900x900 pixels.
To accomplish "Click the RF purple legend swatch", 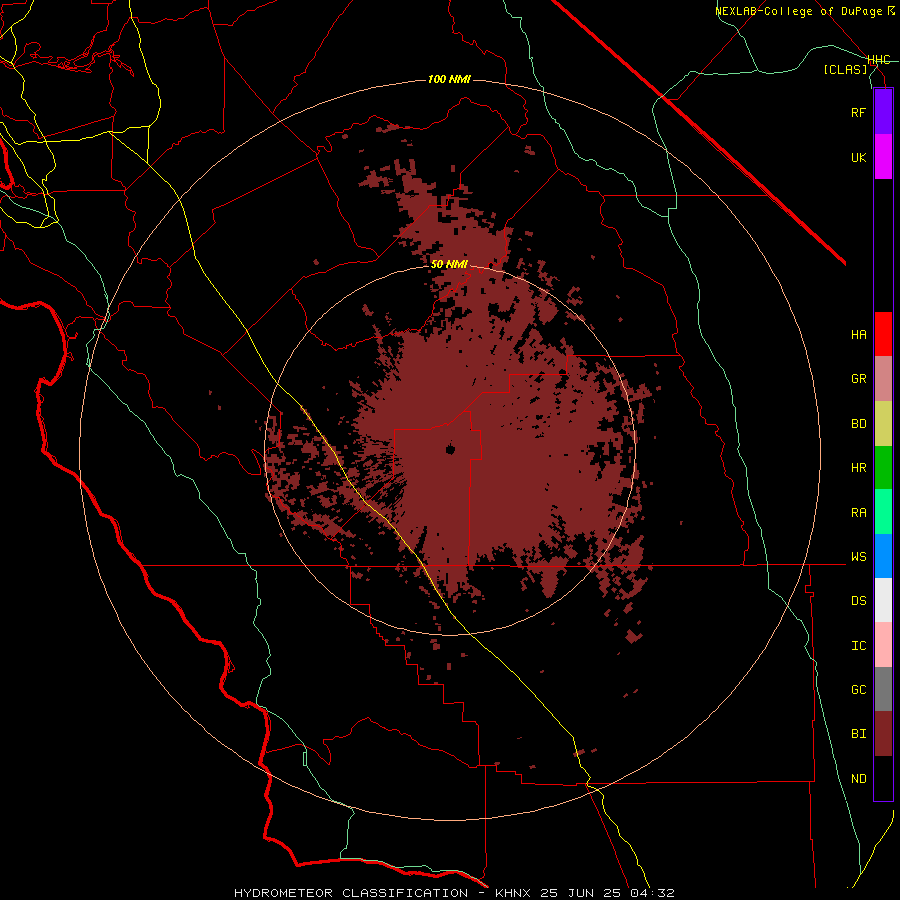I will click(883, 112).
